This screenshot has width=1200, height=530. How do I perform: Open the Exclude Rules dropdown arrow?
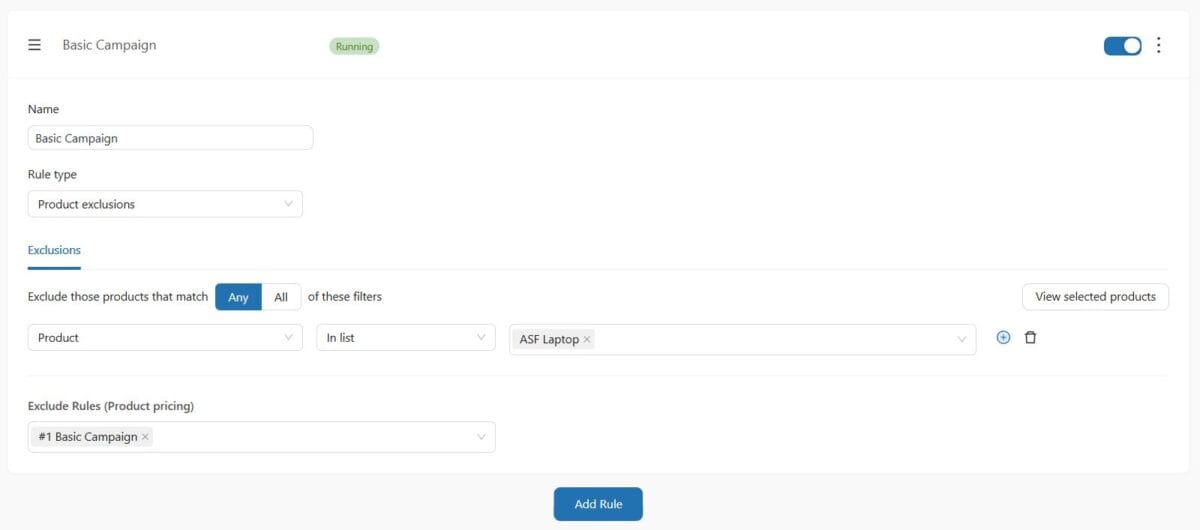[481, 437]
